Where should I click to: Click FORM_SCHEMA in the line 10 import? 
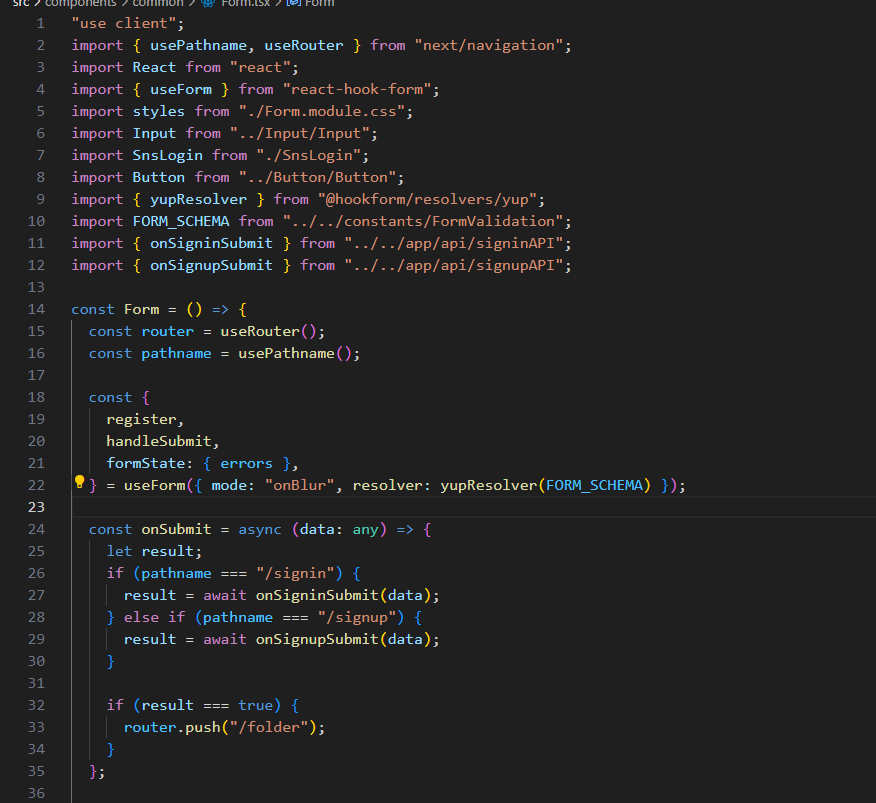[x=181, y=221]
